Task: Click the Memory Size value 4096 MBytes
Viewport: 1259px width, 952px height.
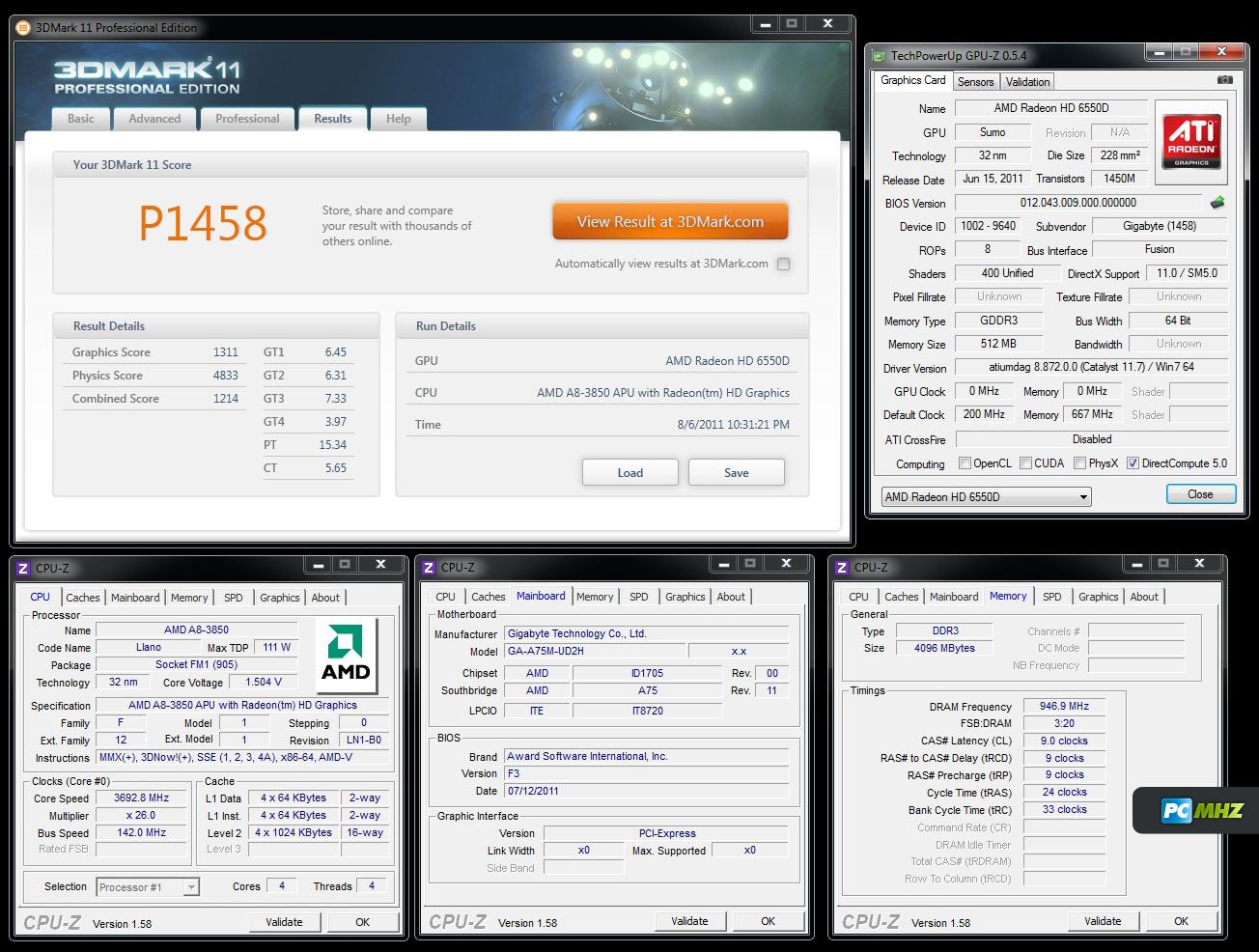Action: tap(944, 649)
